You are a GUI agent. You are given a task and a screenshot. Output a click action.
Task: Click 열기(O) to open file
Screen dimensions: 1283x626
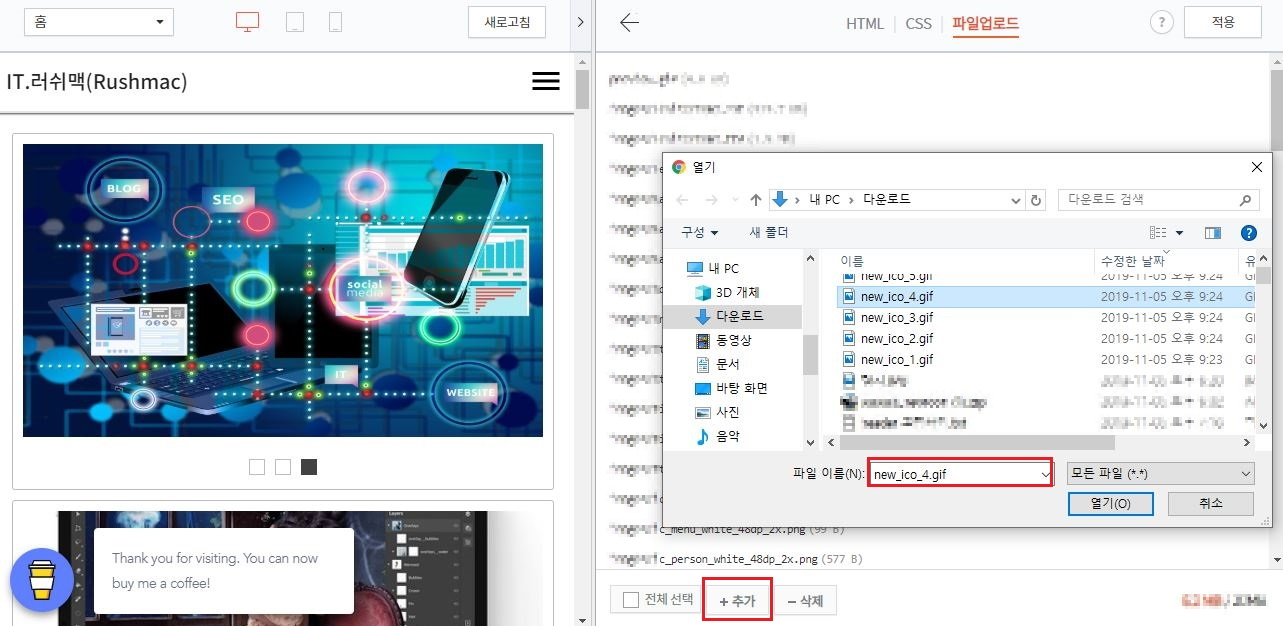(x=1111, y=504)
